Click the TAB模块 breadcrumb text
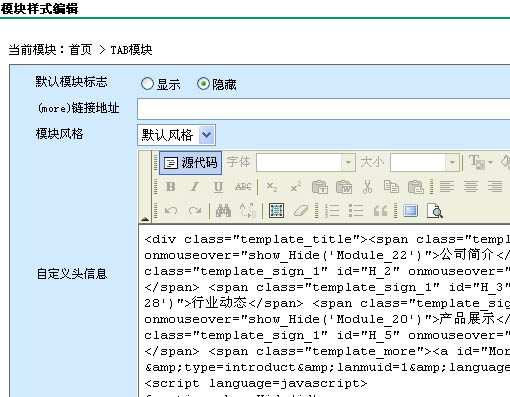 tap(131, 50)
